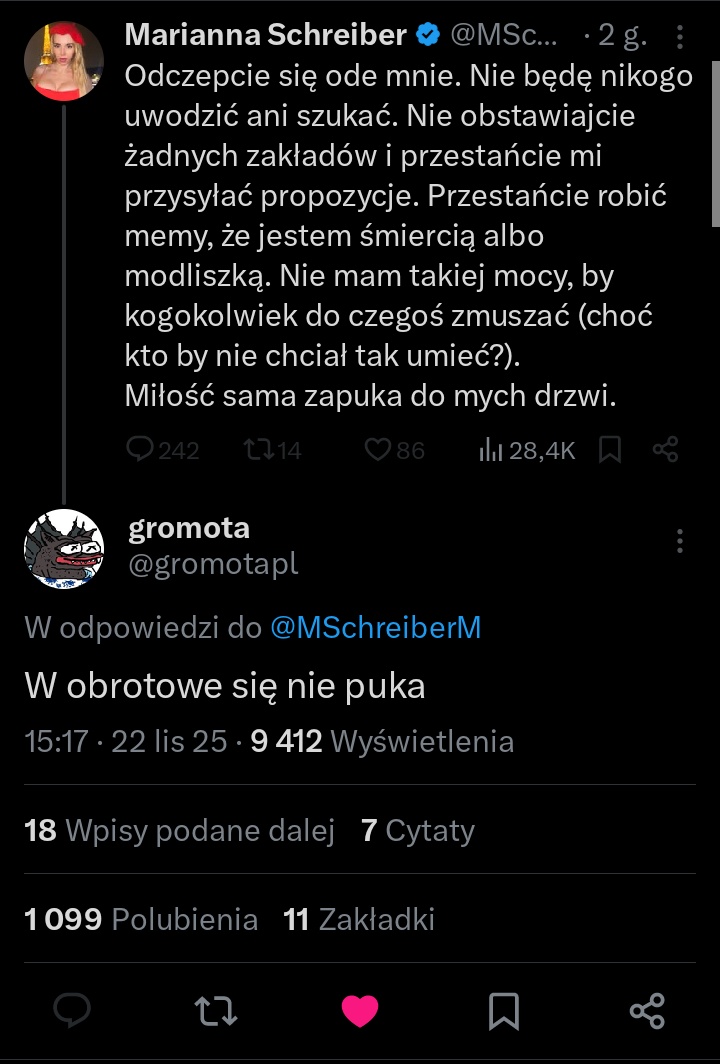The height and width of the screenshot is (1064, 720).
Task: Open more options for Marianna Schreiber's post
Action: pyautogui.click(x=680, y=38)
